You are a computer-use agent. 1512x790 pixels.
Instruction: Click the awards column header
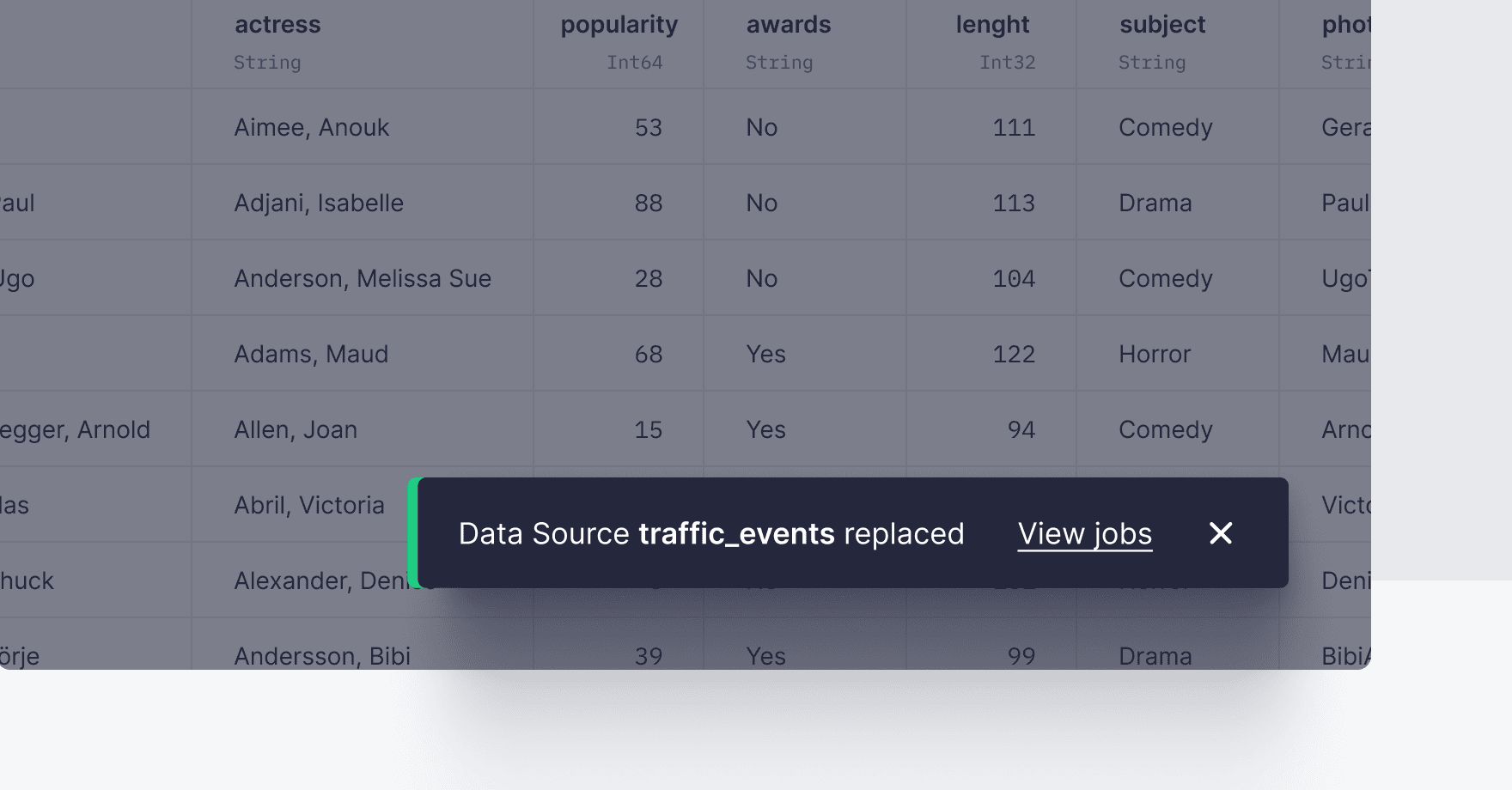click(788, 25)
